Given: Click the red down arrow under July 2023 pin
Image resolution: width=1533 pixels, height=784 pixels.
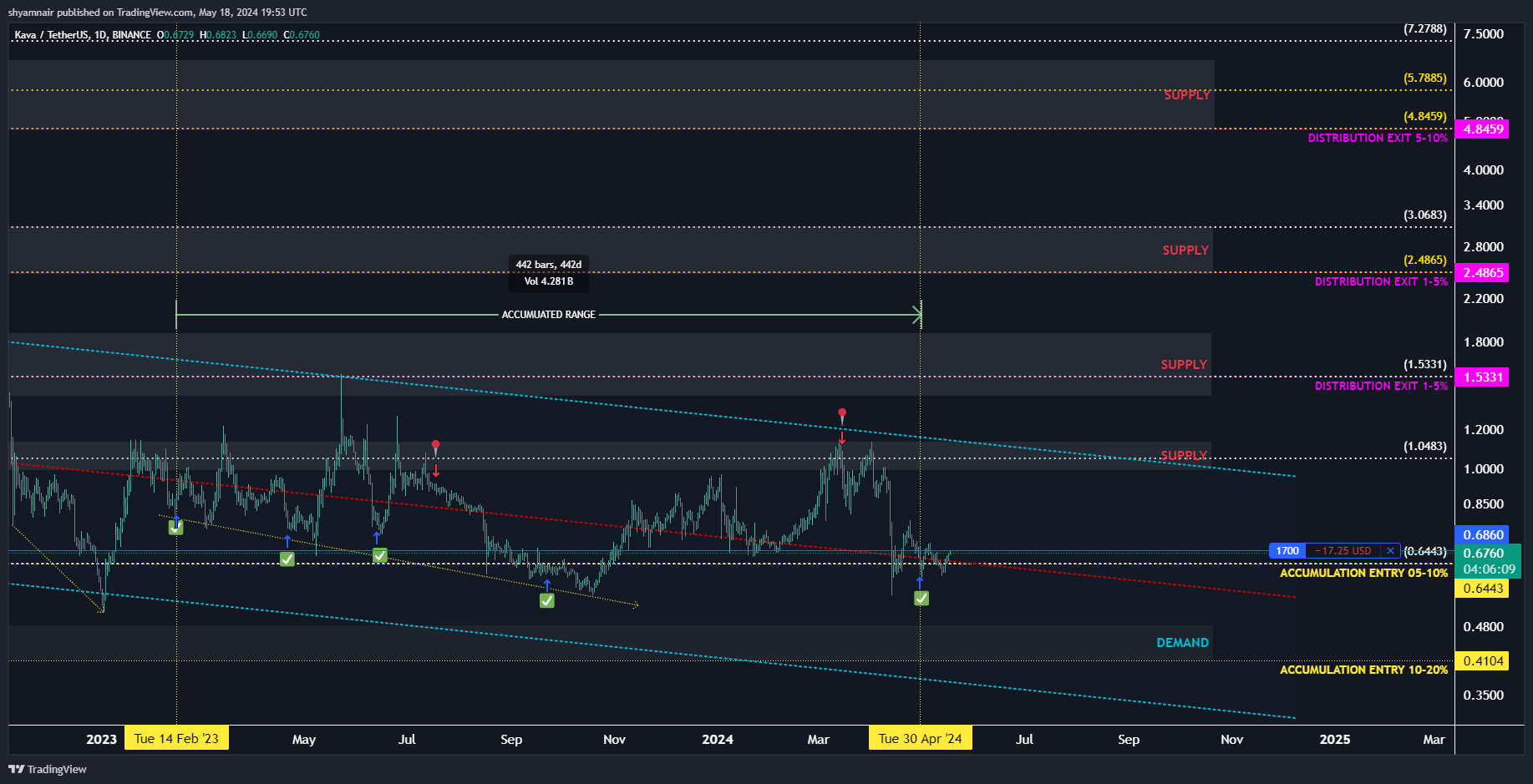Looking at the screenshot, I should click(x=436, y=470).
